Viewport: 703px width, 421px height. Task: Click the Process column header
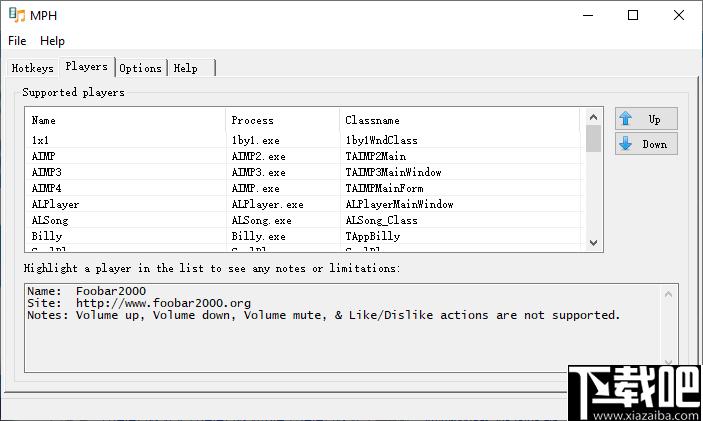coord(282,120)
